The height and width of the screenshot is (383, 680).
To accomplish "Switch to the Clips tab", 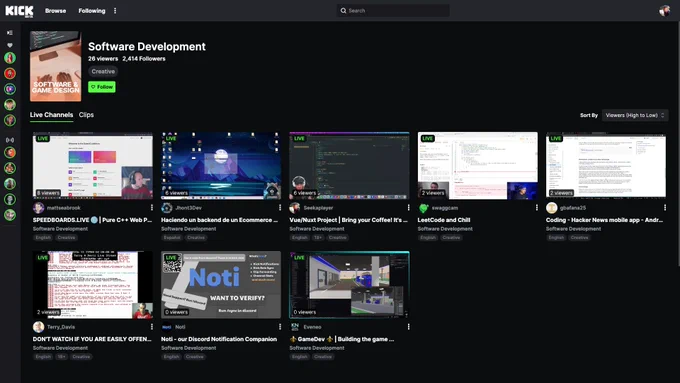I will pos(86,115).
